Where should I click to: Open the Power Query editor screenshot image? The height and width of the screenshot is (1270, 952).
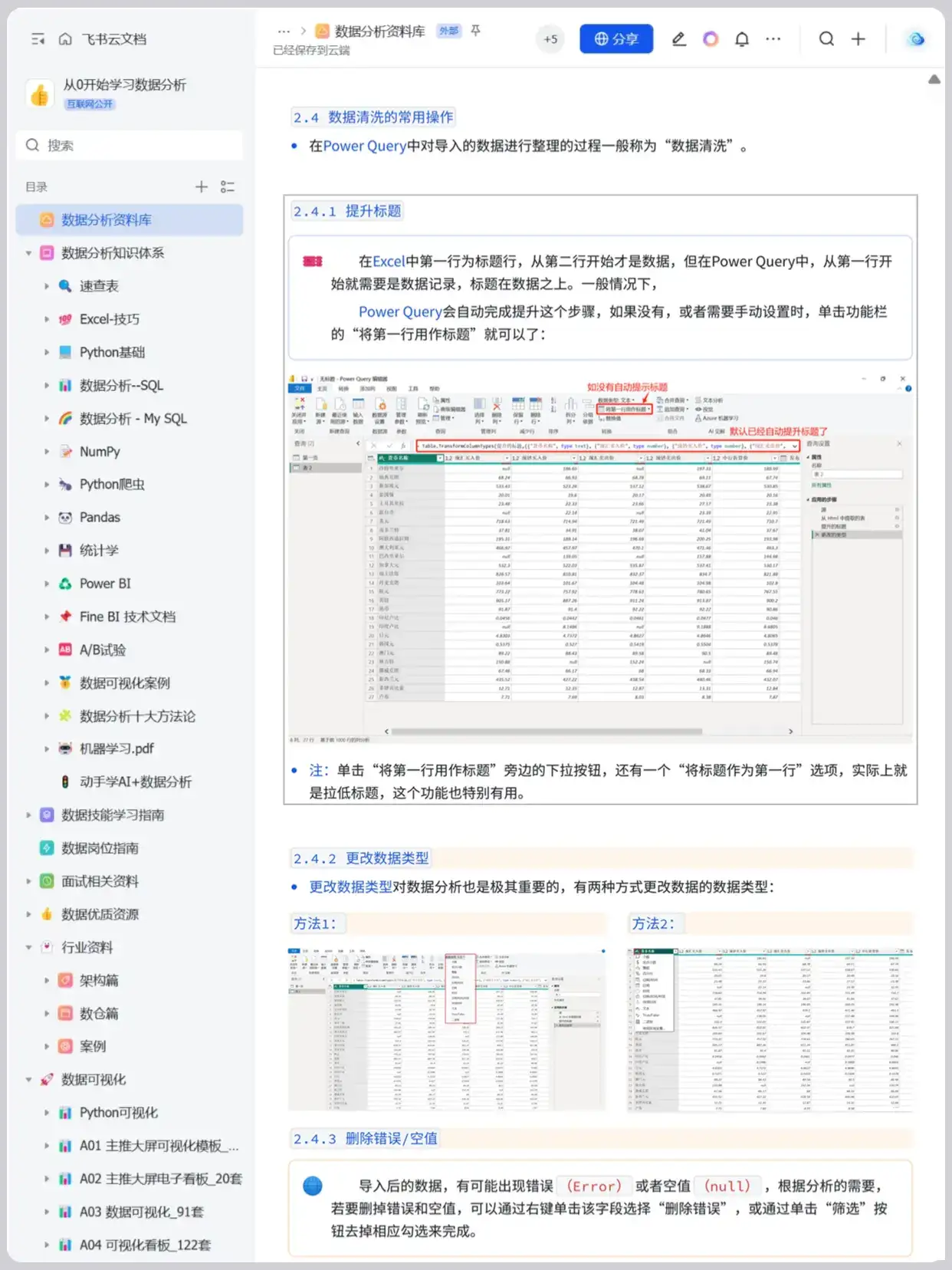click(x=600, y=559)
